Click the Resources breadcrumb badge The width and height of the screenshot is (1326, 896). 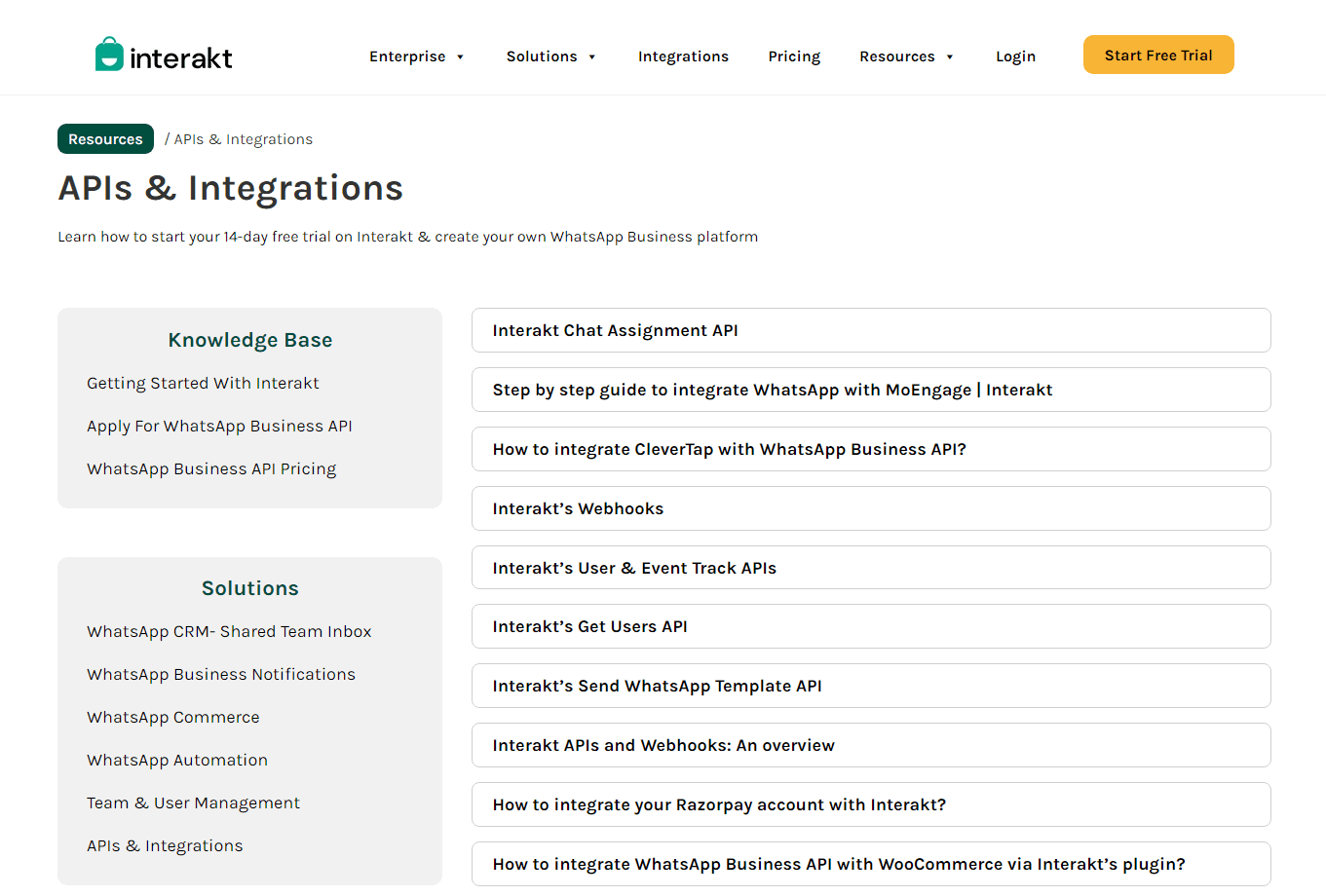pyautogui.click(x=105, y=138)
